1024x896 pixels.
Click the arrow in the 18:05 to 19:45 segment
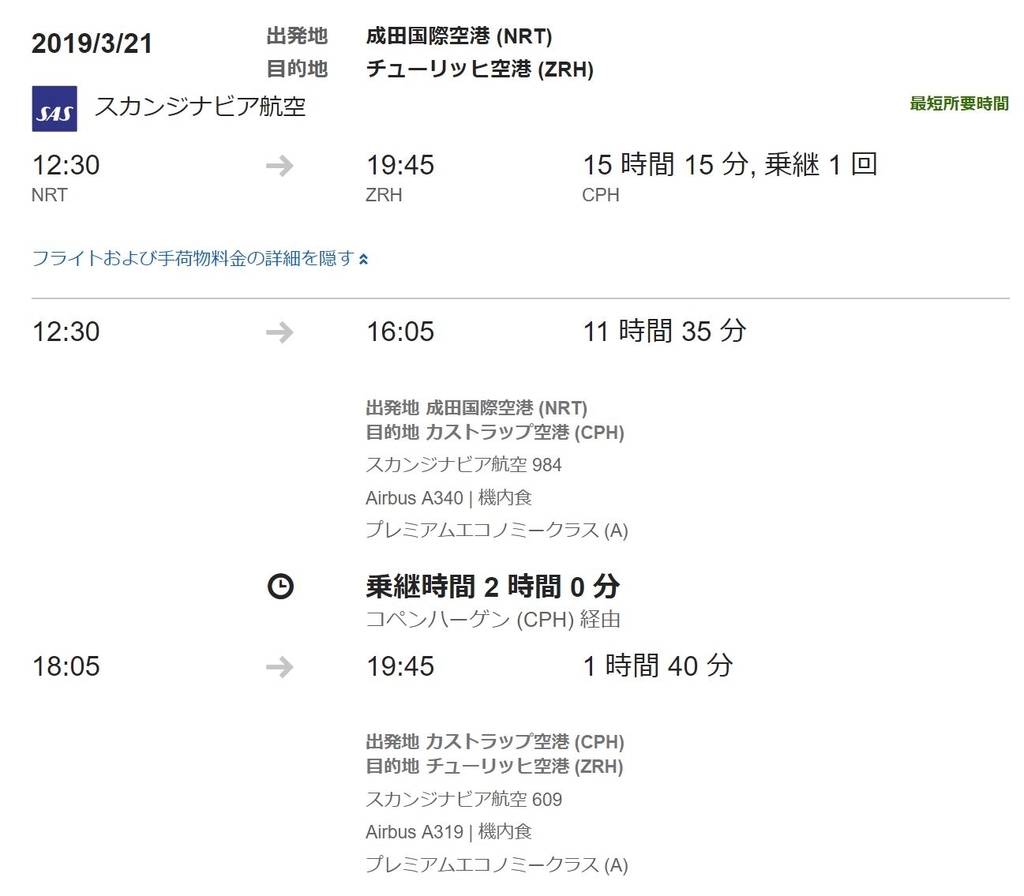pos(280,667)
